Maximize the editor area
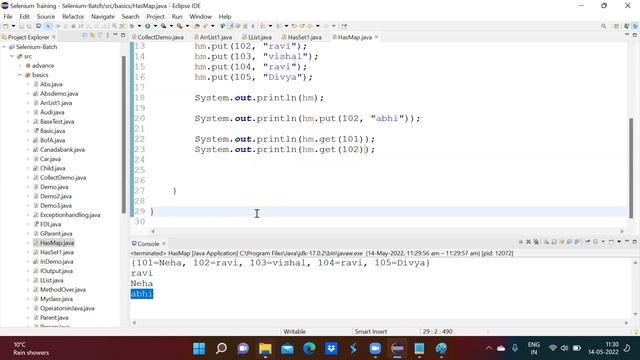 click(634, 36)
